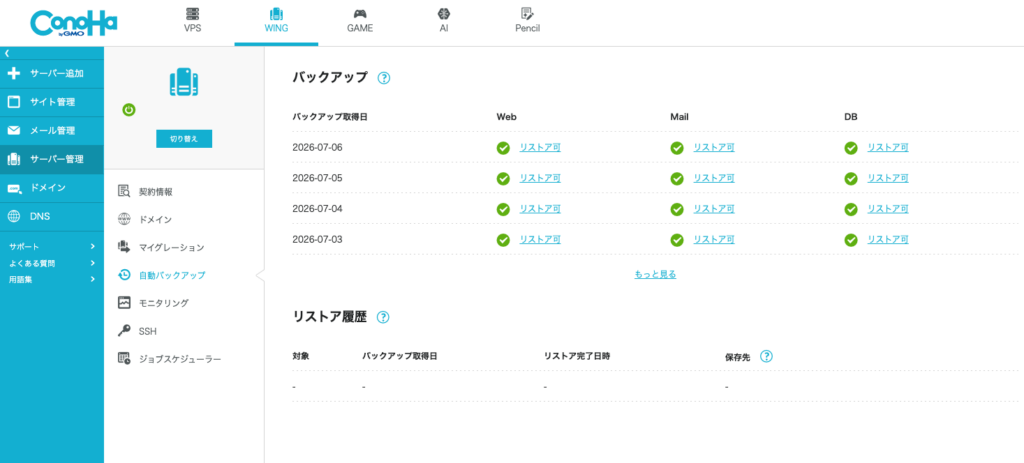
Task: Restore Web backup from 2026-07-06
Action: tap(539, 148)
